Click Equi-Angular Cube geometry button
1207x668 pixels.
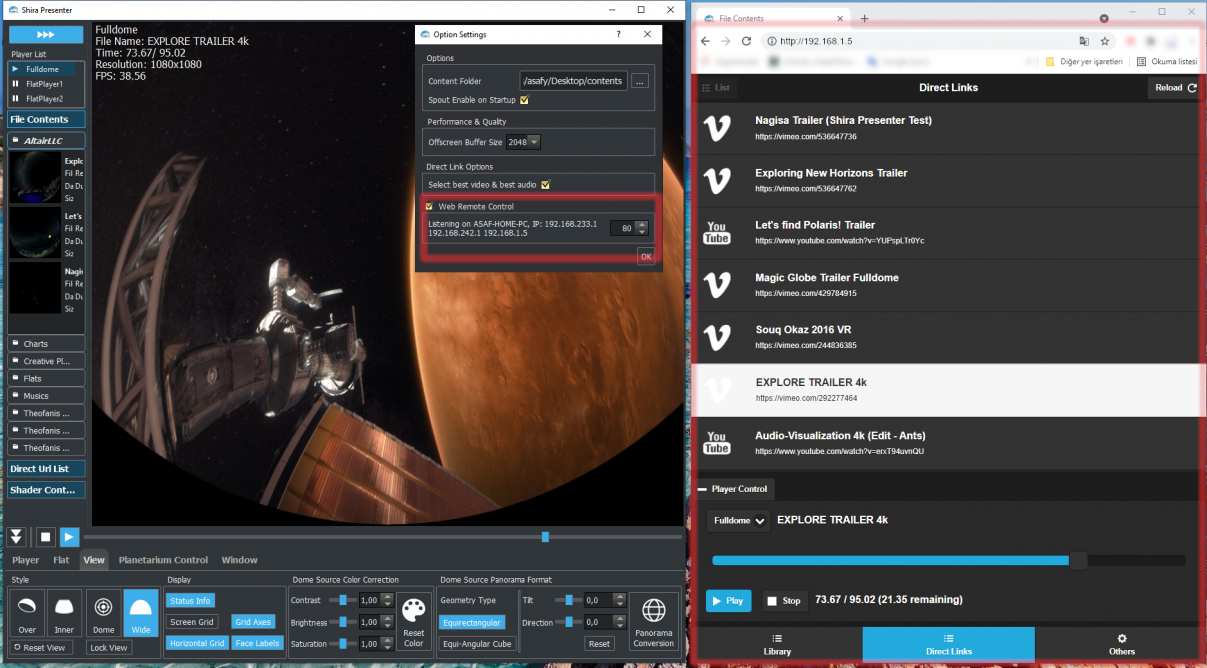pos(476,643)
